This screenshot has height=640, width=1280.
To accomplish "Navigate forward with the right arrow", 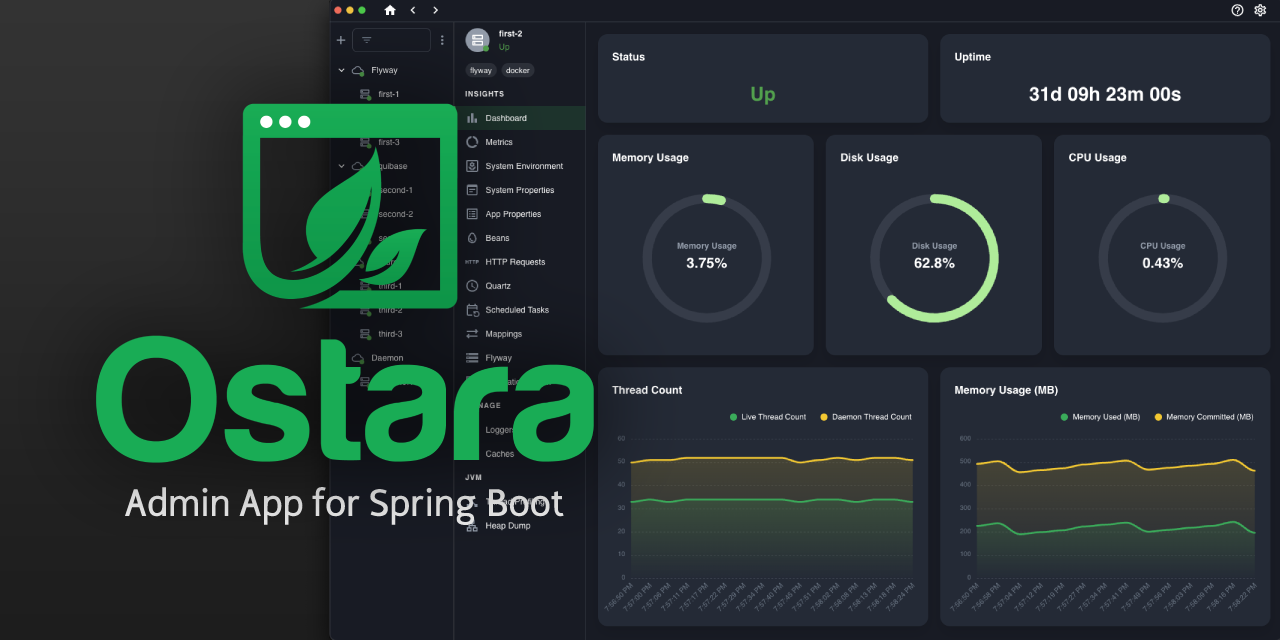I will [435, 10].
